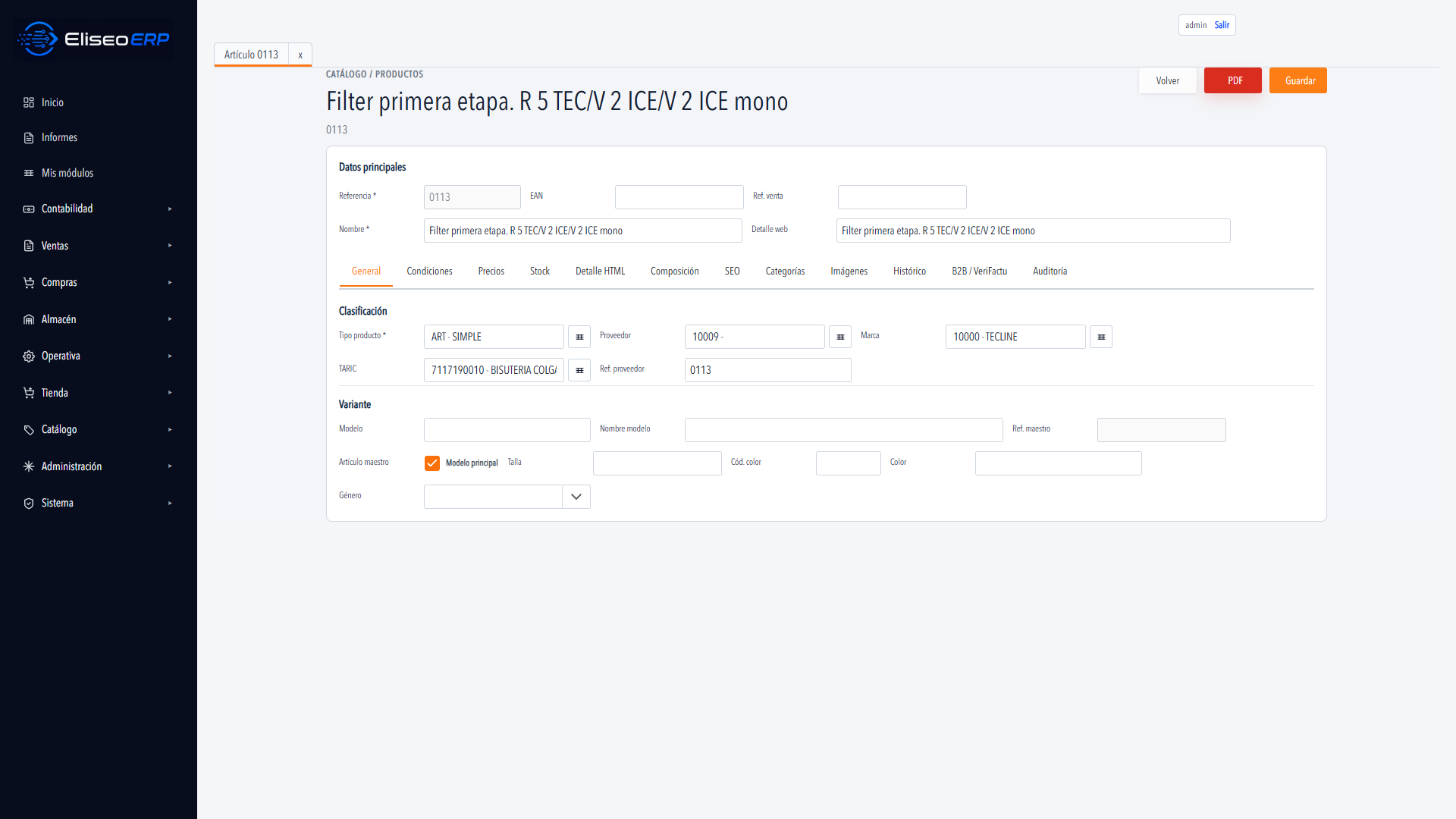Click the Mis módulos list icon
The height and width of the screenshot is (819, 1456).
tap(29, 173)
